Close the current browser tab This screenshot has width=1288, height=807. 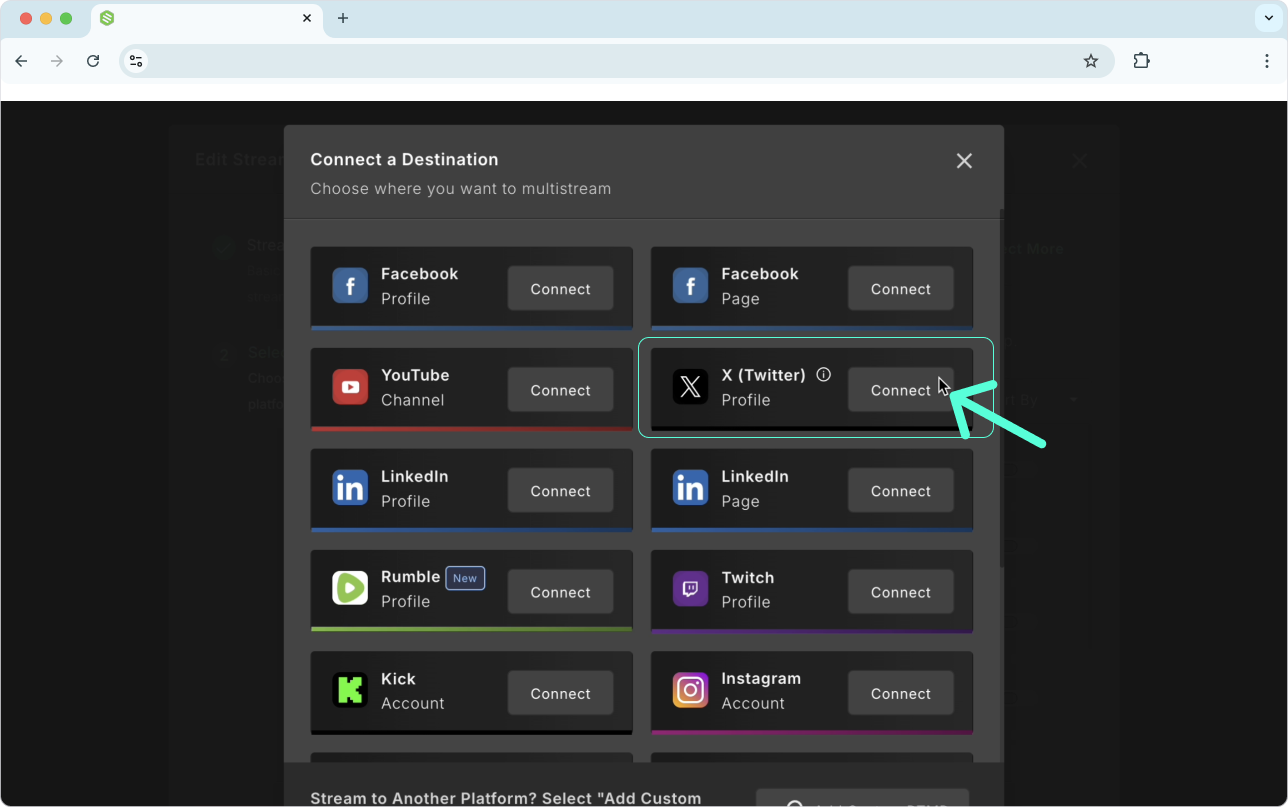pyautogui.click(x=307, y=18)
